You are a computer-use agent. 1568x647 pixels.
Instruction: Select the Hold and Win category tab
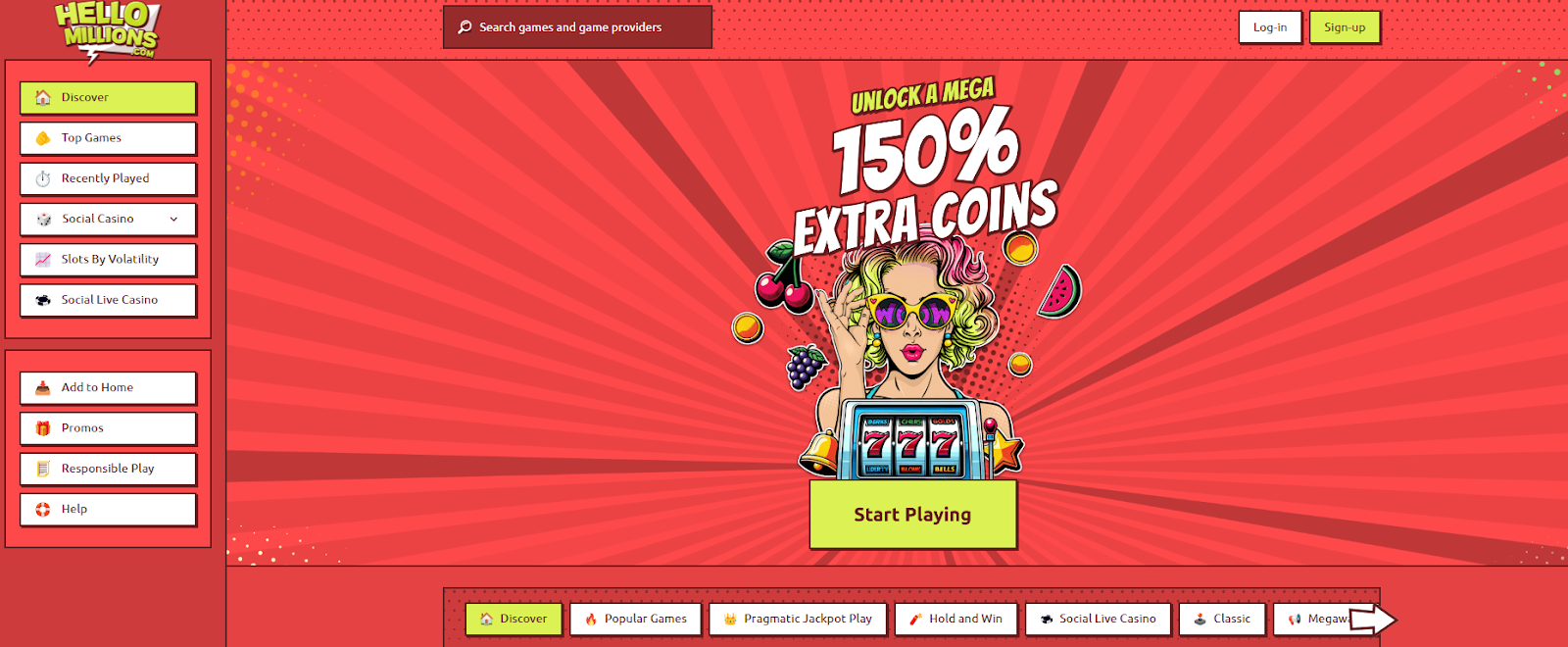tap(955, 620)
